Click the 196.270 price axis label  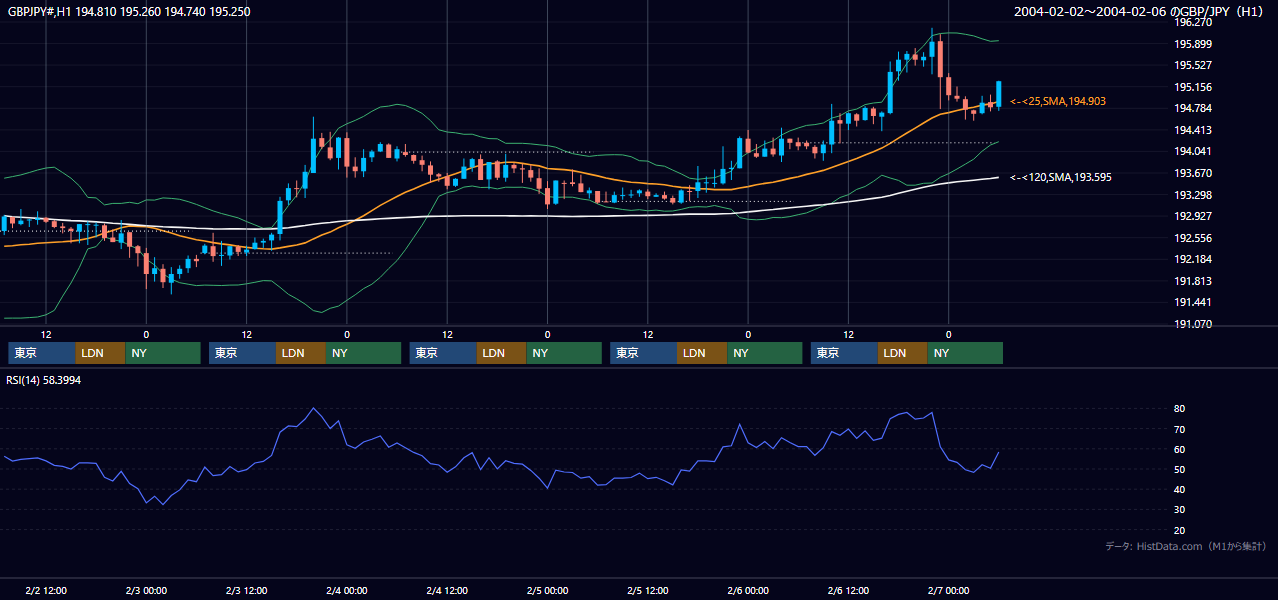1193,22
